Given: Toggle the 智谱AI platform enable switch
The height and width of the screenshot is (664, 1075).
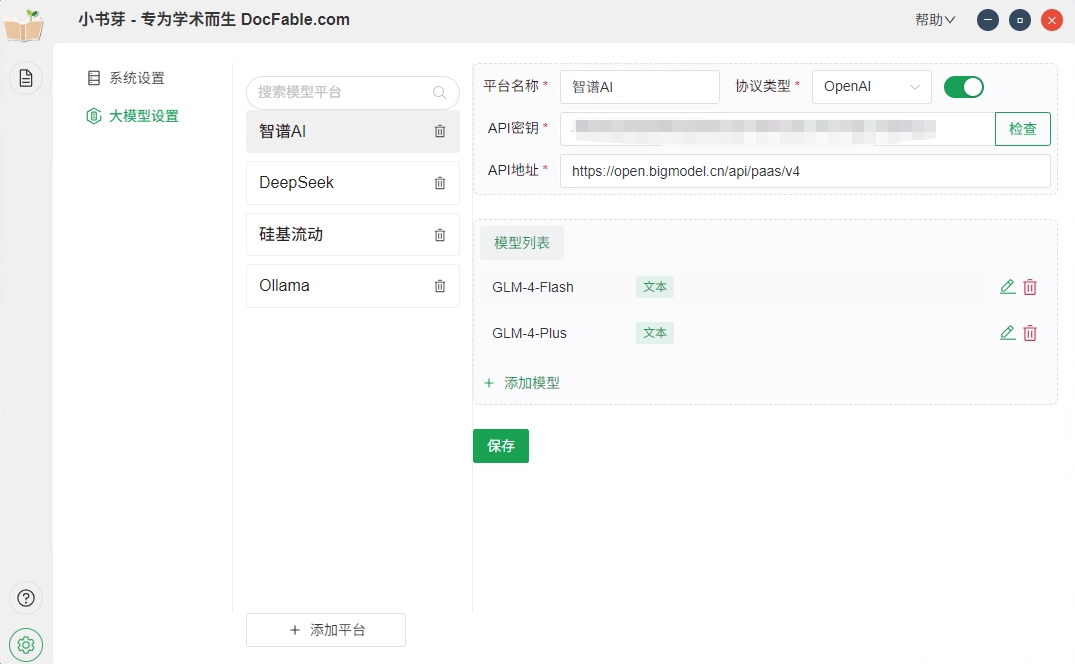Looking at the screenshot, I should [963, 87].
